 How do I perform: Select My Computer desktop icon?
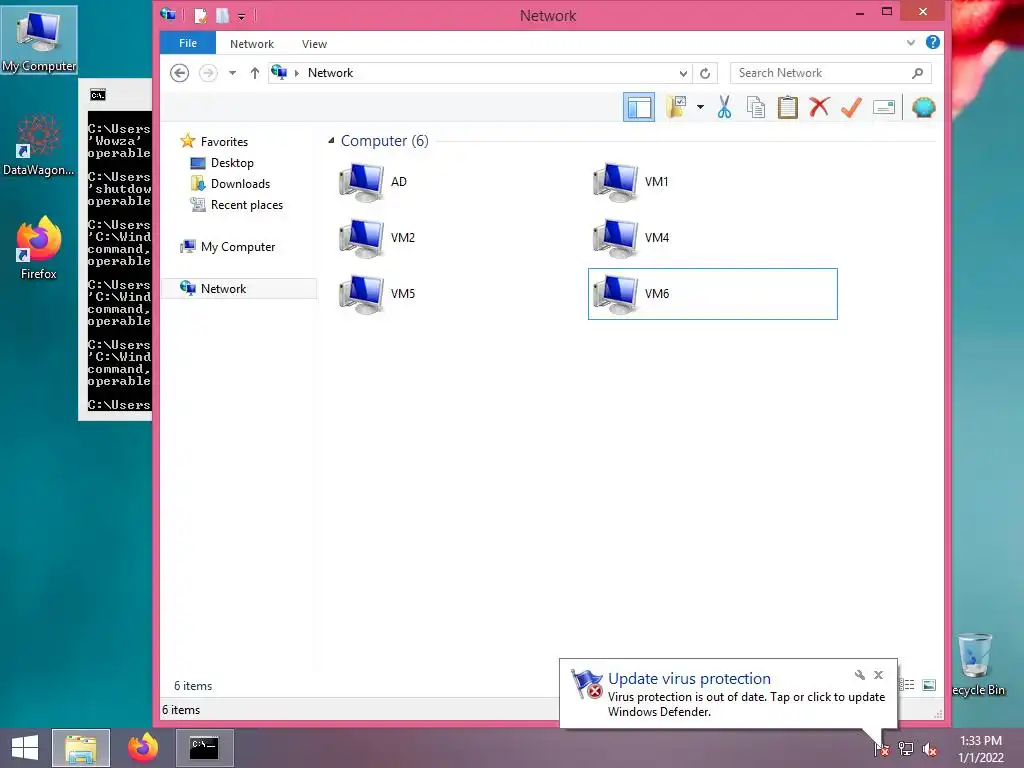[39, 40]
